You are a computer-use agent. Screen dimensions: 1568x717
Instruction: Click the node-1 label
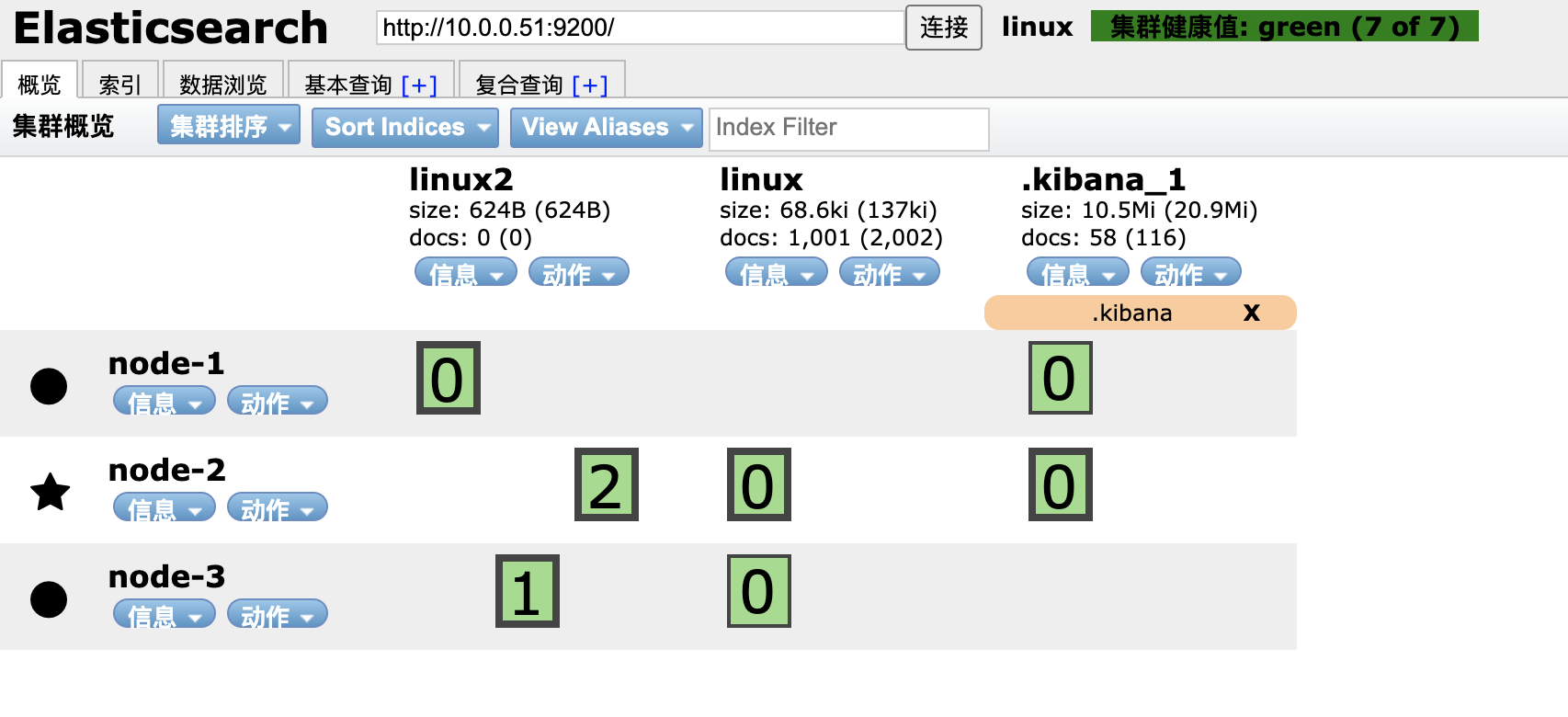[166, 363]
